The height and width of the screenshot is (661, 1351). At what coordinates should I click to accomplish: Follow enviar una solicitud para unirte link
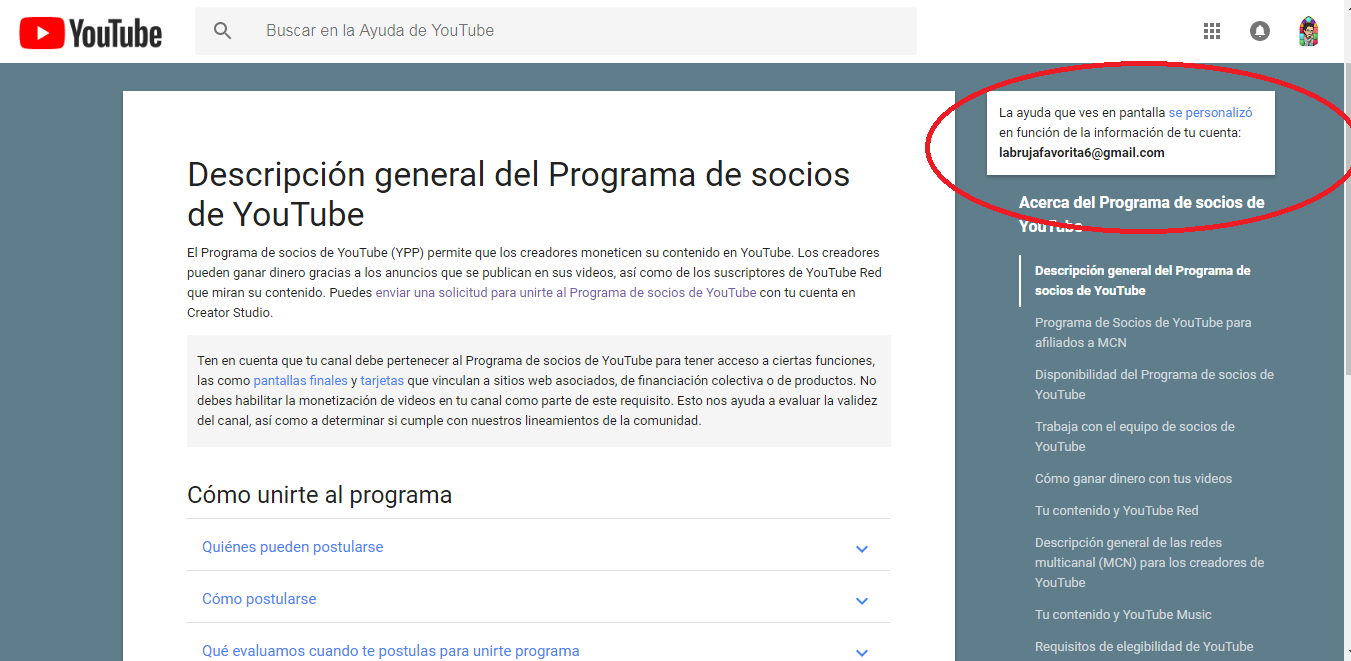(566, 292)
